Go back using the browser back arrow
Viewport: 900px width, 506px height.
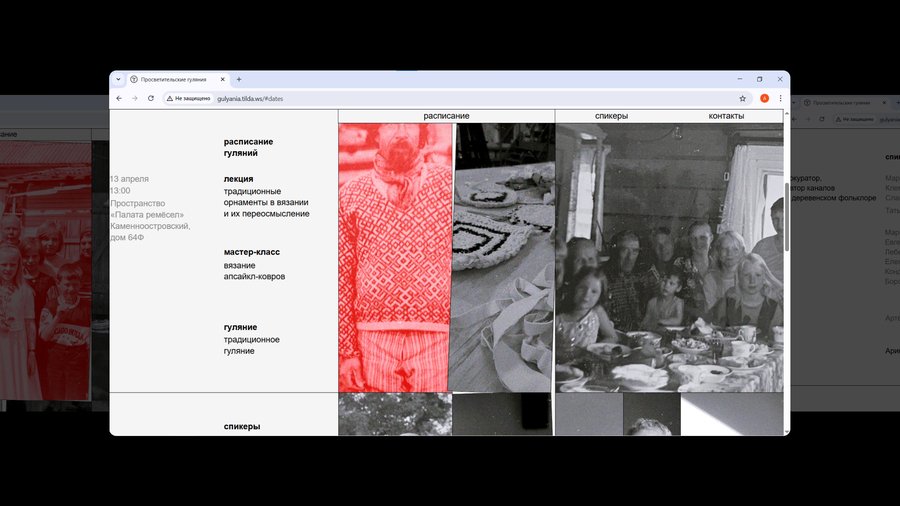tap(119, 99)
